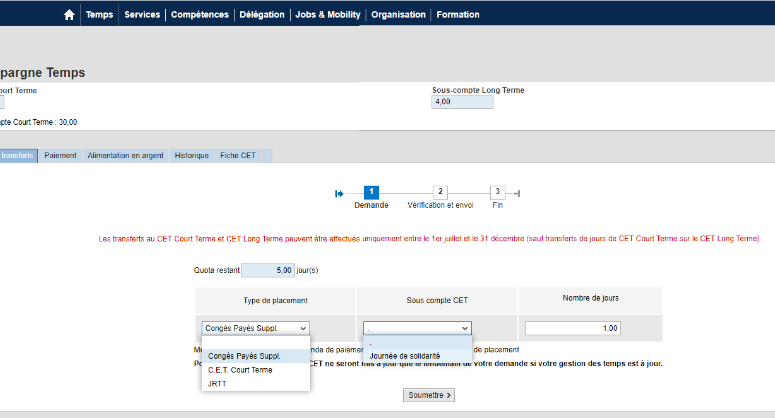Viewport: 775px width, 418px height.
Task: Expand the Type de placement dropdown
Action: click(x=256, y=328)
